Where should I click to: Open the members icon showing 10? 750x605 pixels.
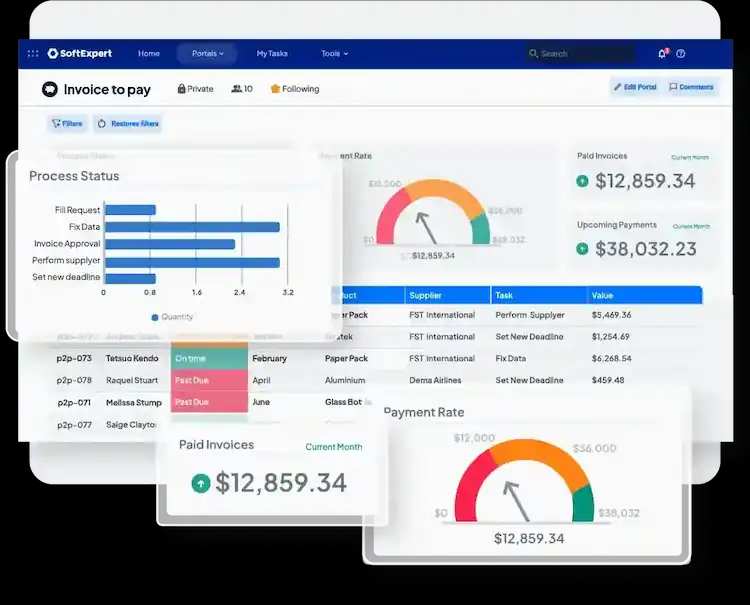click(237, 89)
